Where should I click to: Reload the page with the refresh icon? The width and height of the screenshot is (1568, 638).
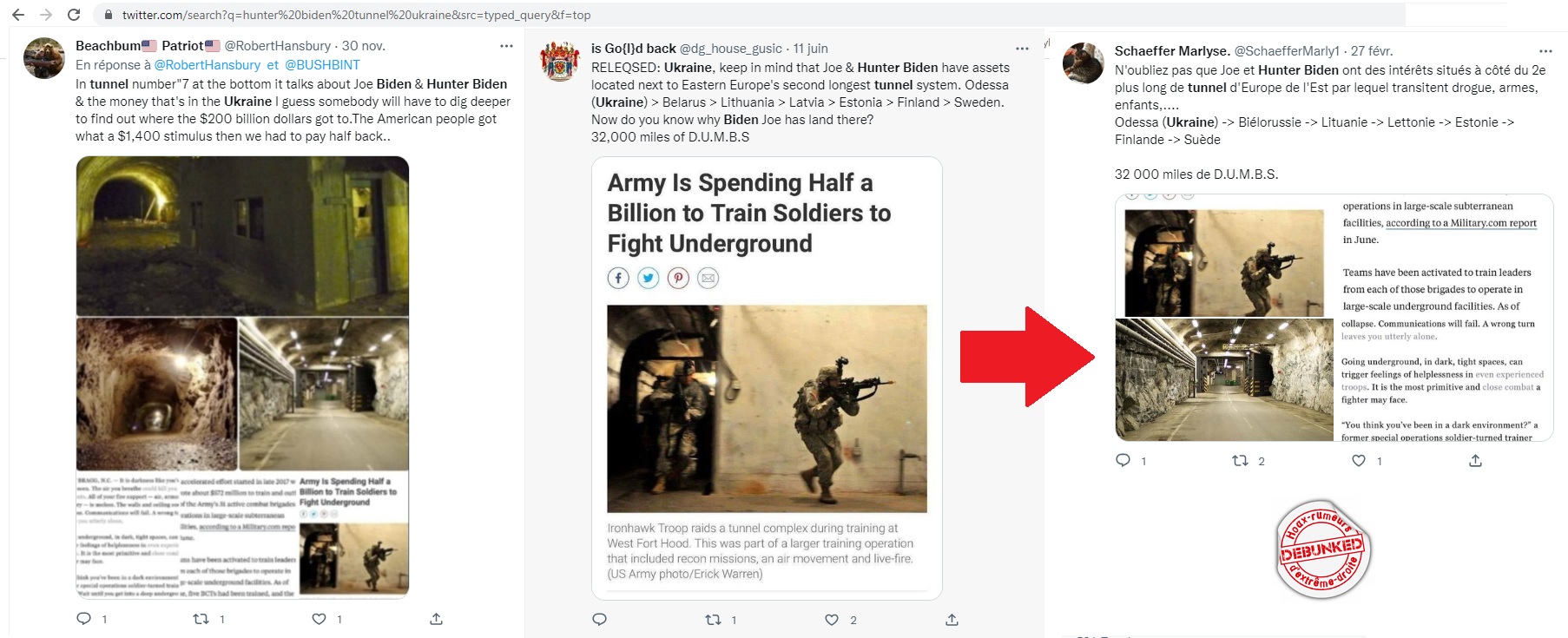pos(75,15)
